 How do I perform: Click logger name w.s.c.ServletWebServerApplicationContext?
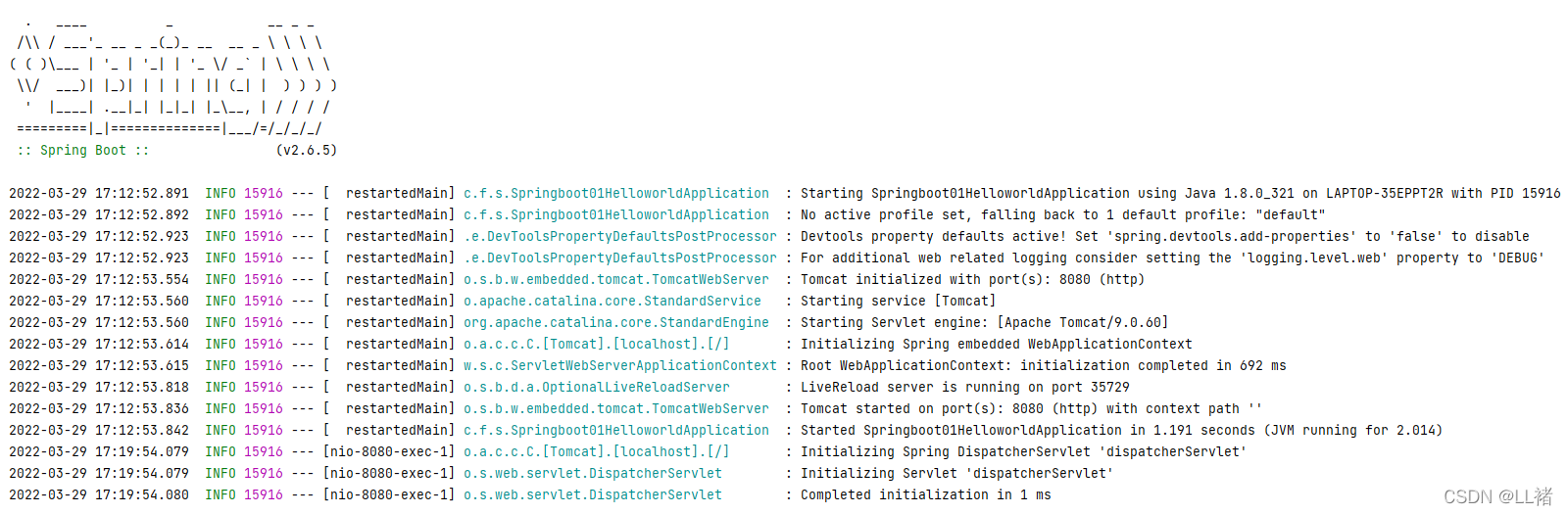coord(620,366)
